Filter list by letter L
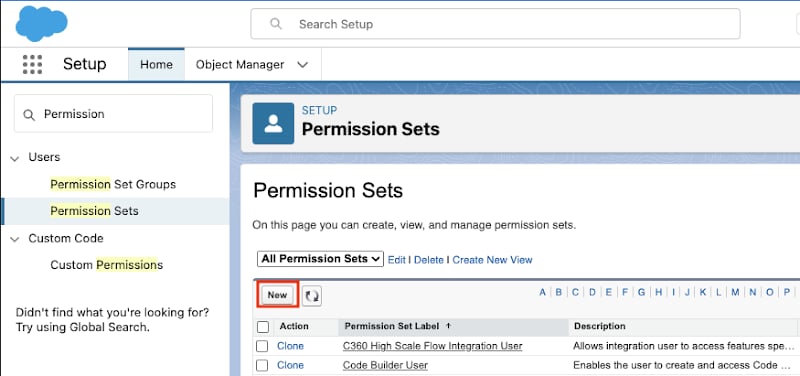This screenshot has height=376, width=800. 718,292
